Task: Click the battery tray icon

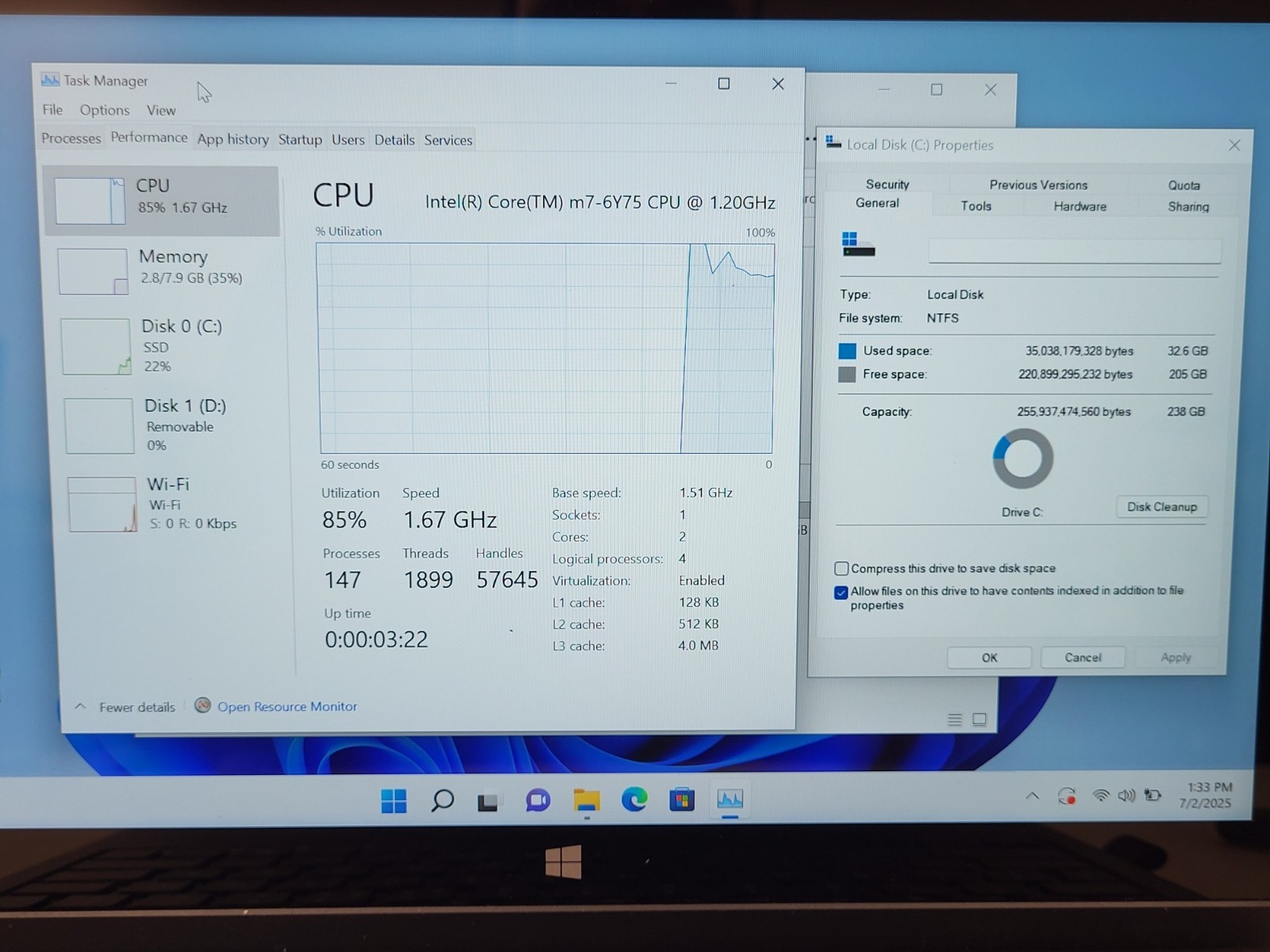Action: click(x=1153, y=795)
